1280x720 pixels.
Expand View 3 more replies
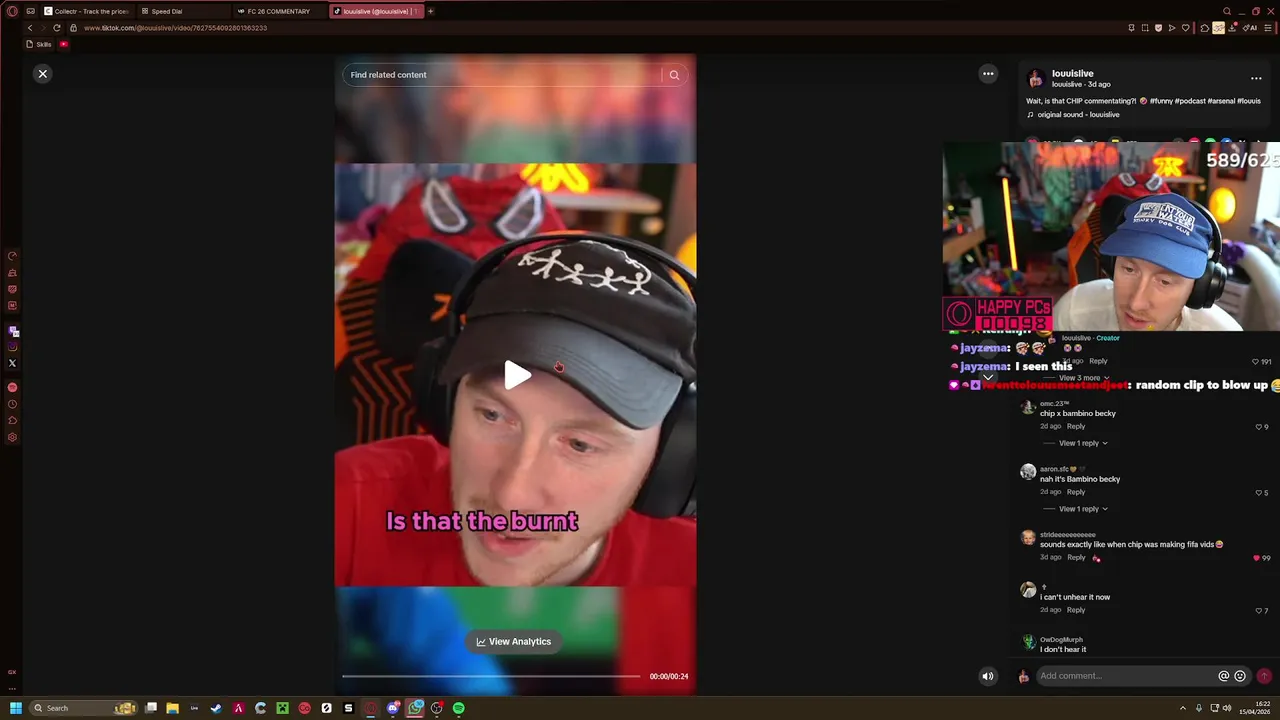(x=1084, y=378)
